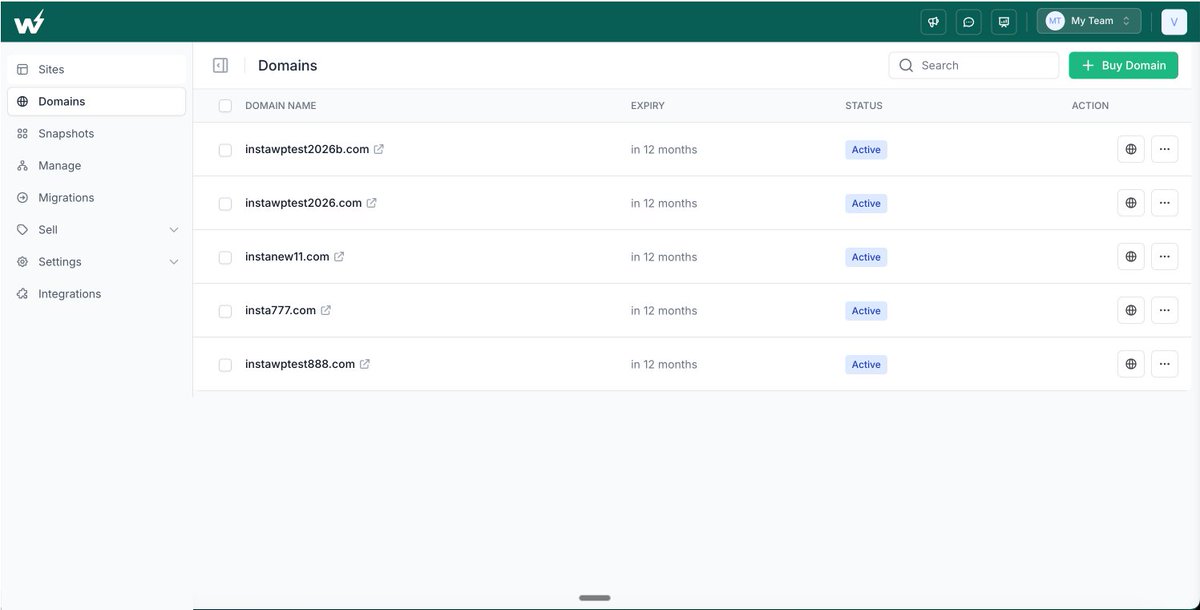1200x610 pixels.
Task: Check the box for instawptest2026b.com
Action: tap(225, 150)
